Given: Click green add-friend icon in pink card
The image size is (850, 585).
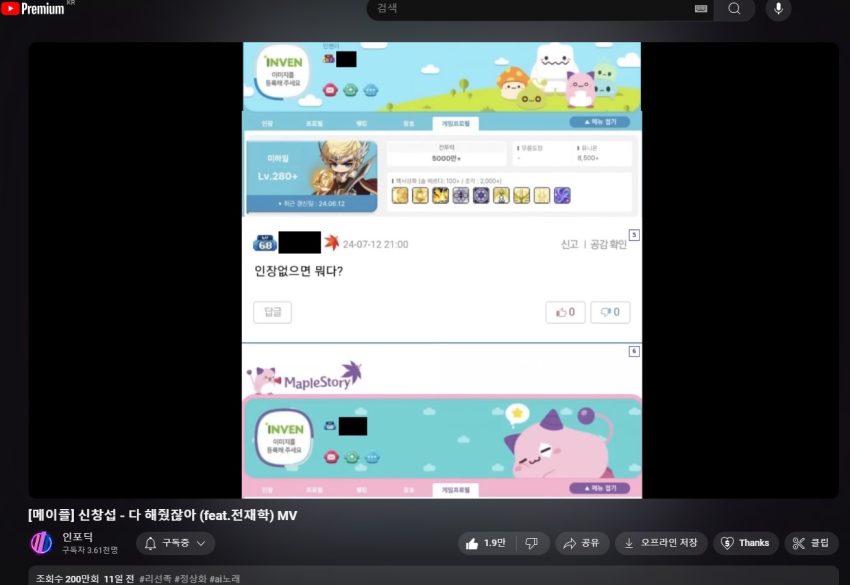Looking at the screenshot, I should tap(352, 458).
